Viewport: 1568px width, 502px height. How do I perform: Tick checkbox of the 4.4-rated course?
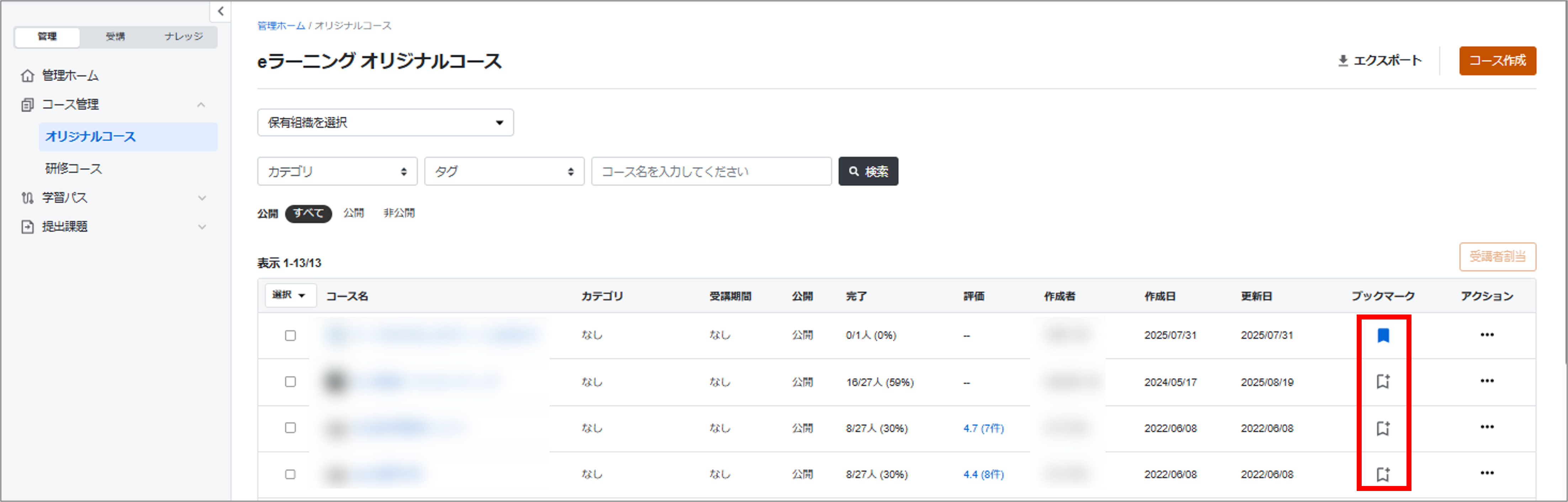290,474
